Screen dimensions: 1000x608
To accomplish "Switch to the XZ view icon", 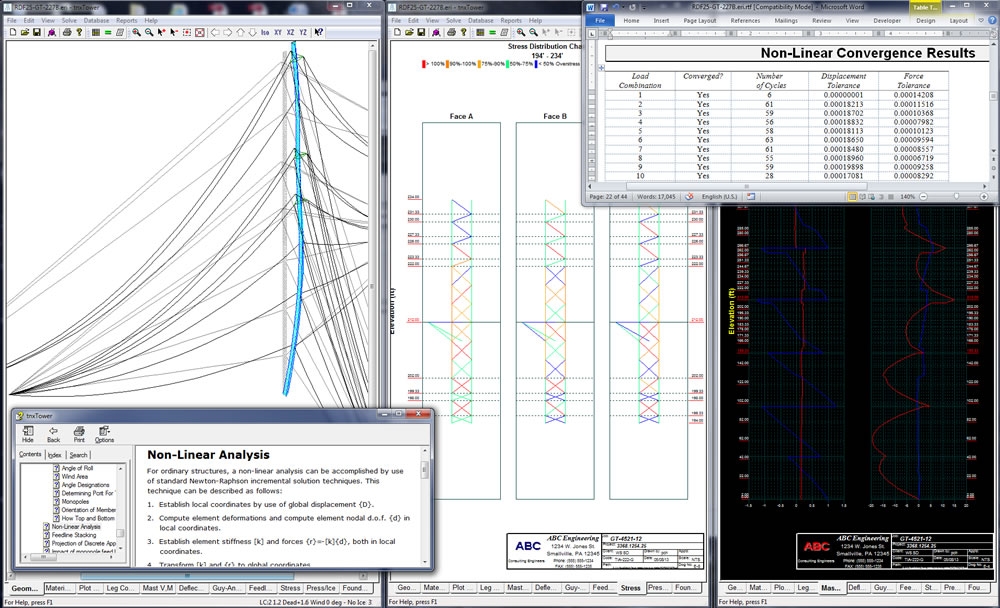I will 290,32.
